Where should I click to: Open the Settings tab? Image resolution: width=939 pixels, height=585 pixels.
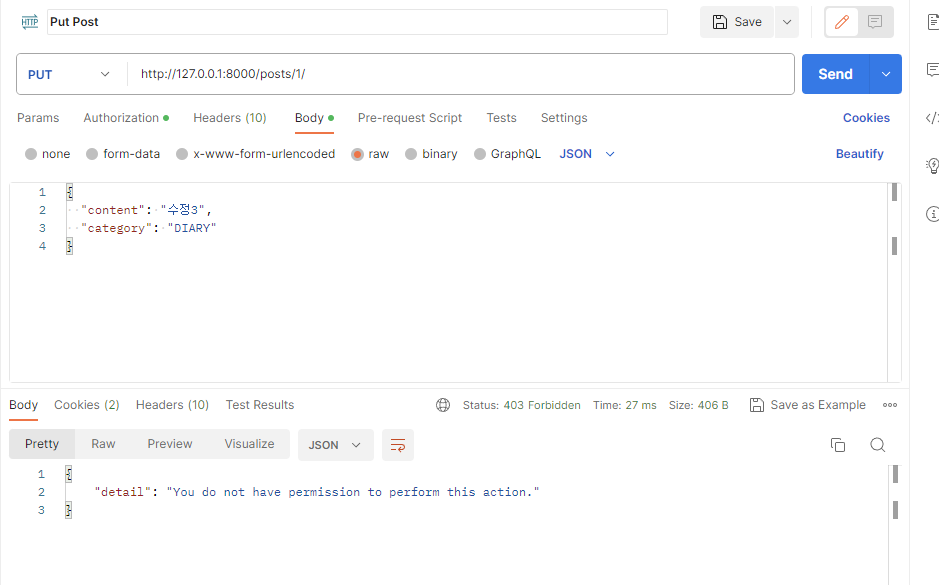pyautogui.click(x=564, y=118)
